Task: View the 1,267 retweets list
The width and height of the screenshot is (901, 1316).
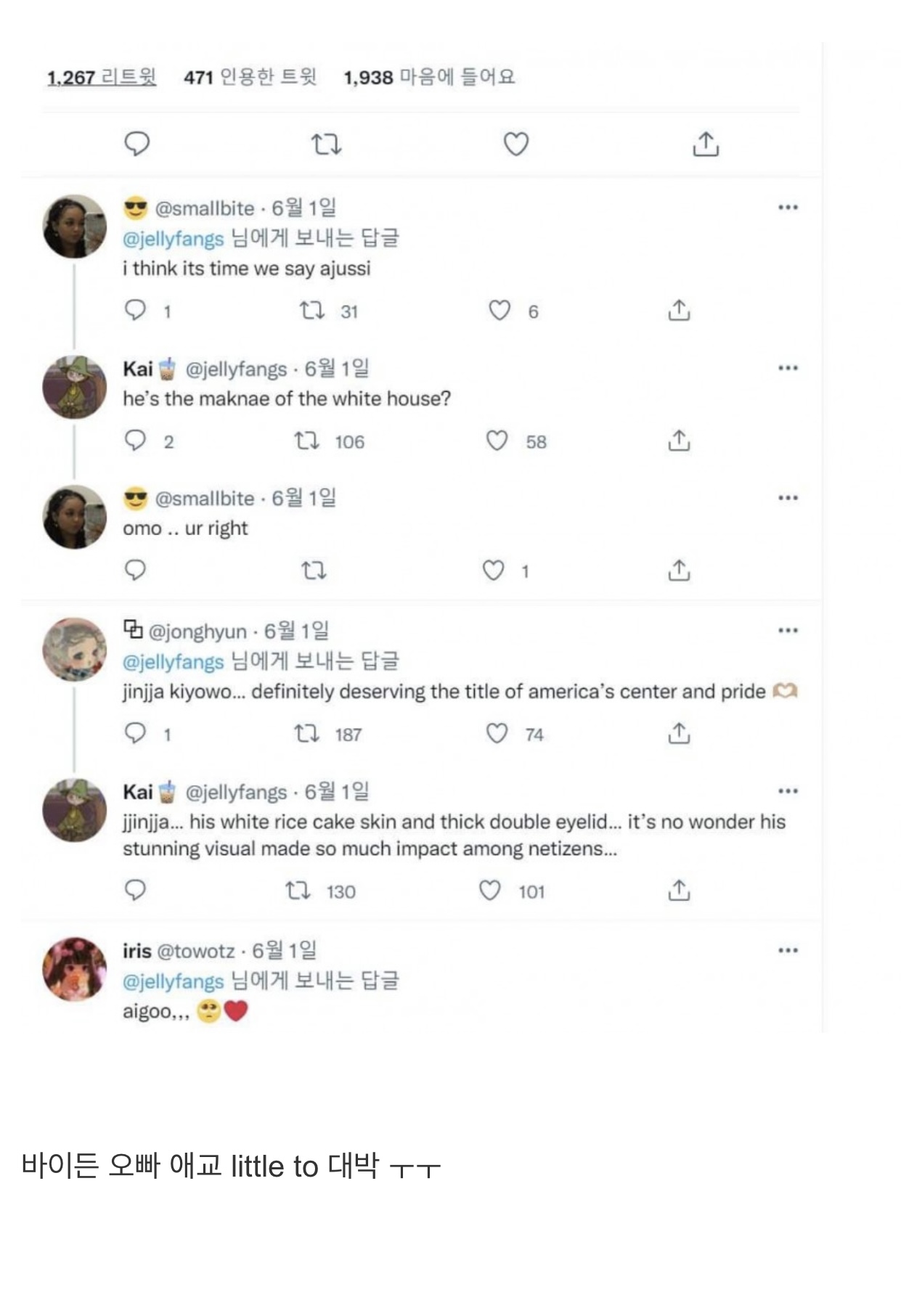Action: tap(102, 77)
